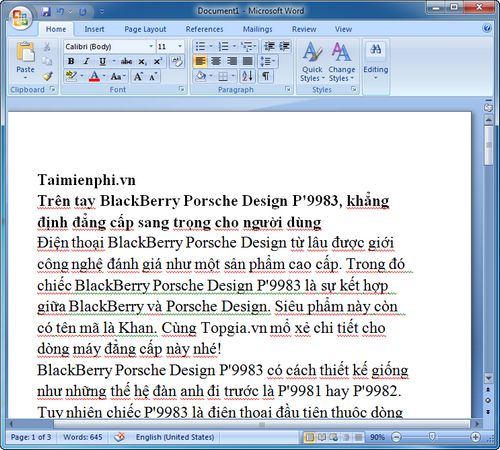Screen dimensions: 500x450
Task: Click the Quick Styles gallery icon
Action: click(312, 53)
